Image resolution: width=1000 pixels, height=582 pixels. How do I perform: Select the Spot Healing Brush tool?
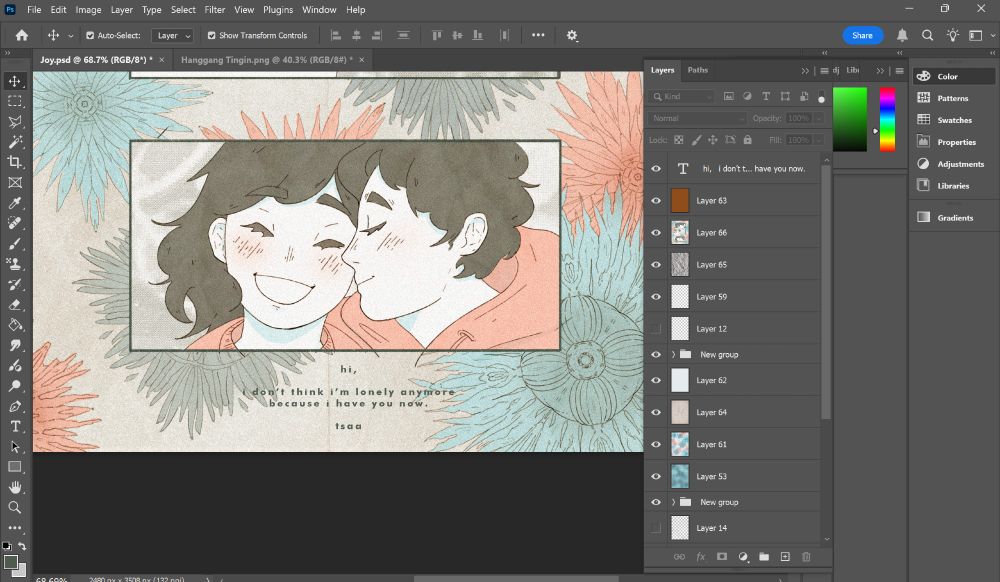tap(15, 223)
